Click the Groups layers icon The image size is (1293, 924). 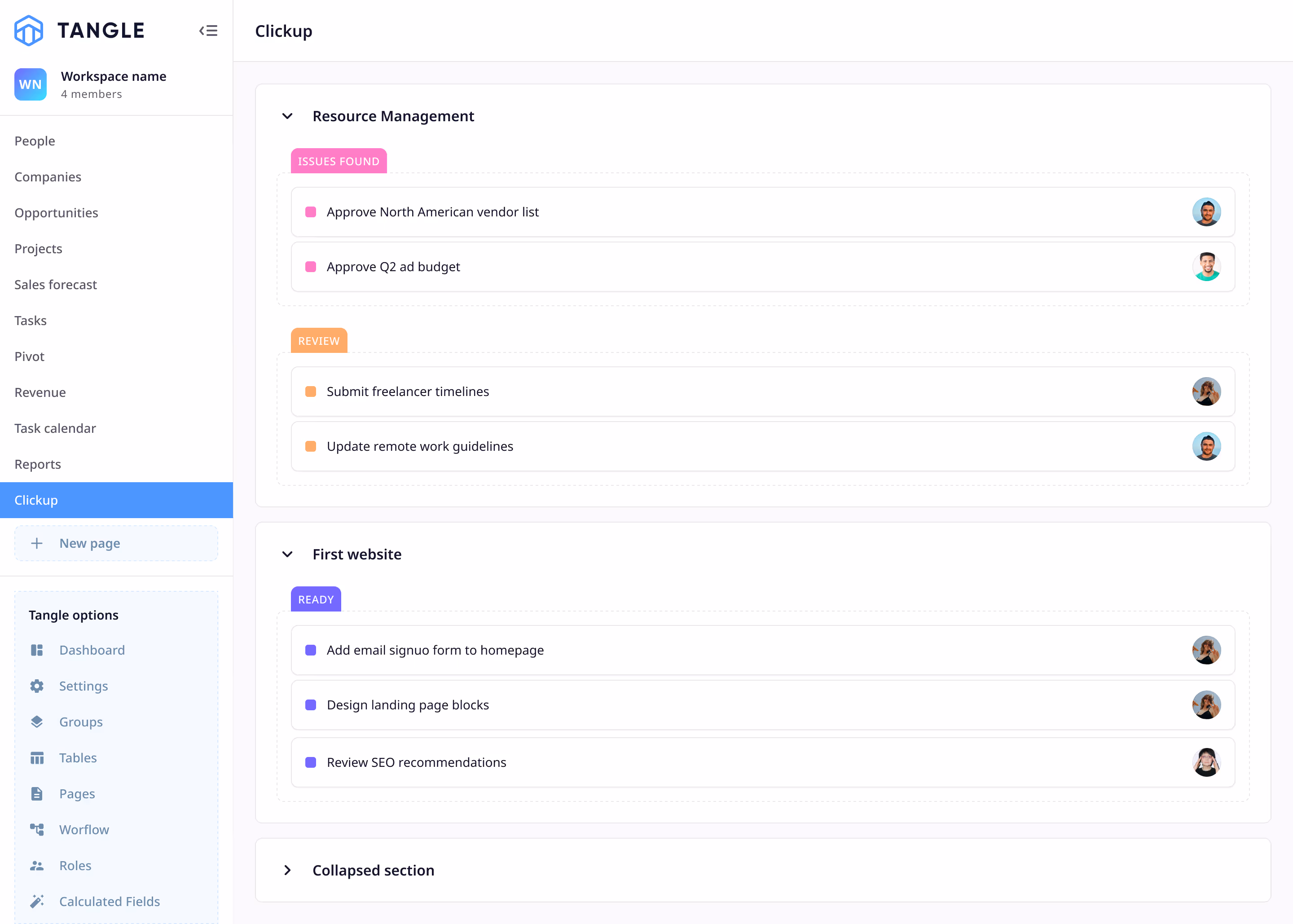(37, 722)
